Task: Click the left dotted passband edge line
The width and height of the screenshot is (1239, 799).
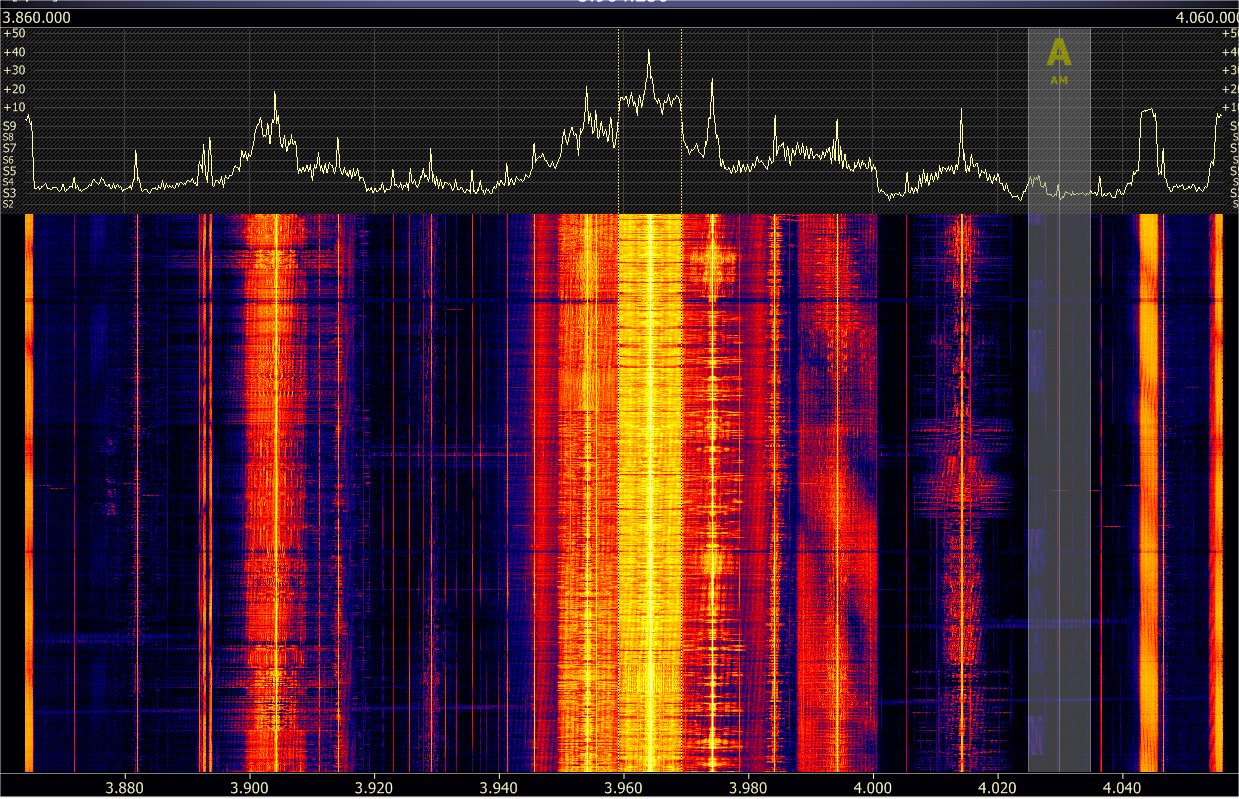Action: tap(619, 120)
